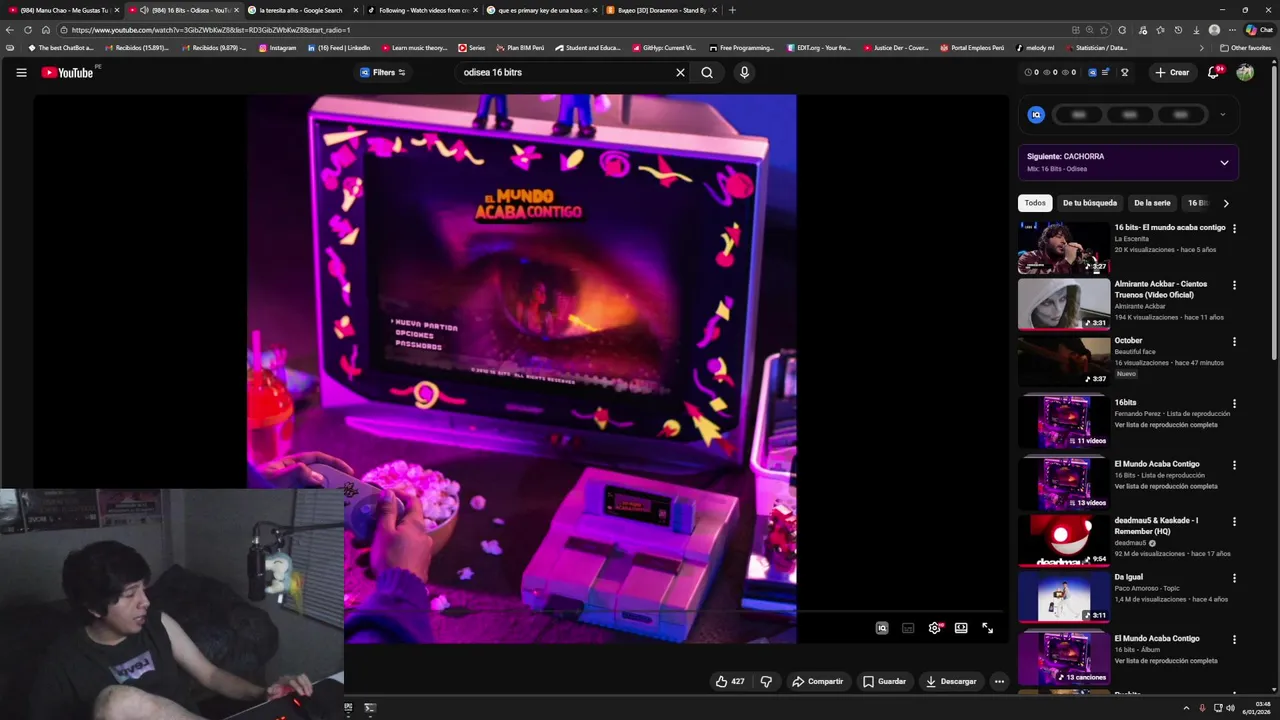The height and width of the screenshot is (720, 1280).
Task: Open options menu for October video
Action: click(x=1234, y=342)
